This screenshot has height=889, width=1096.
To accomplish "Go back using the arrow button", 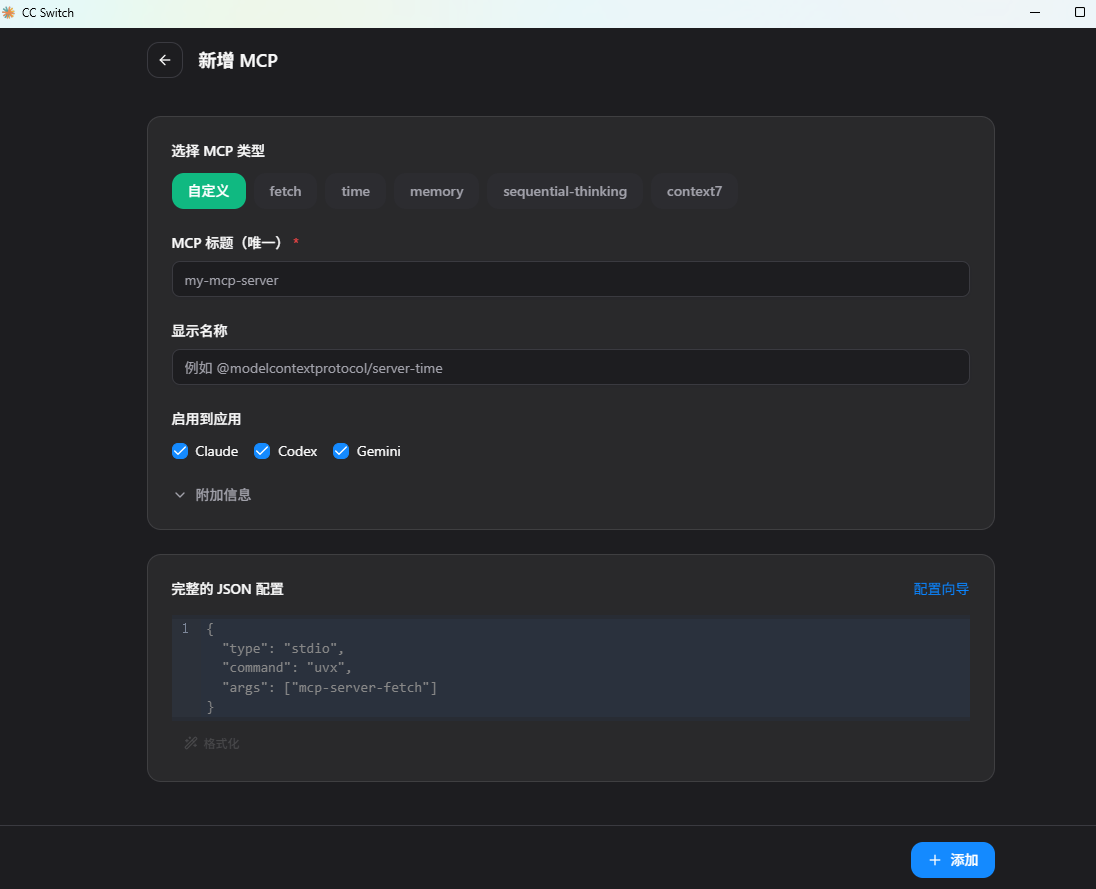I will click(165, 60).
